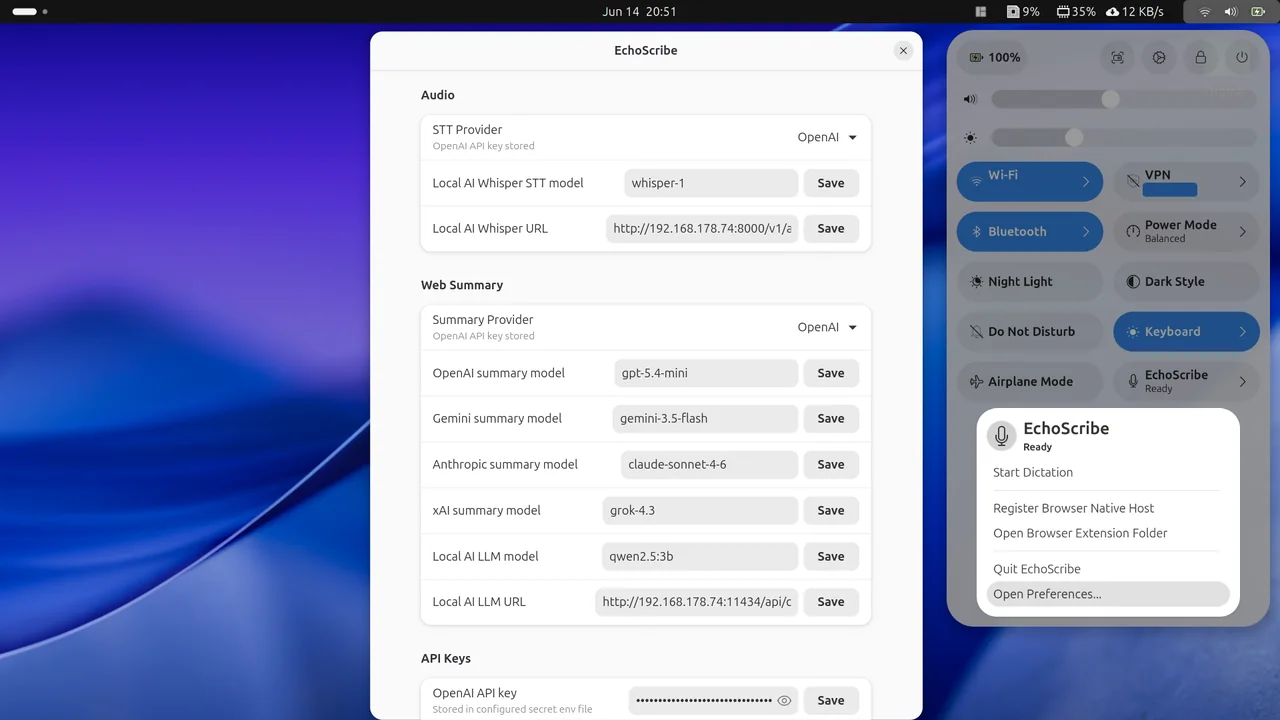The width and height of the screenshot is (1280, 720).
Task: Toggle Wi-Fi quick setting
Action: (x=1013, y=181)
